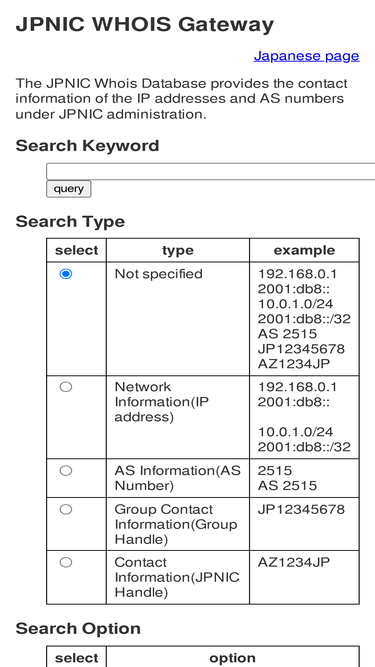Click the example column header

(x=304, y=250)
